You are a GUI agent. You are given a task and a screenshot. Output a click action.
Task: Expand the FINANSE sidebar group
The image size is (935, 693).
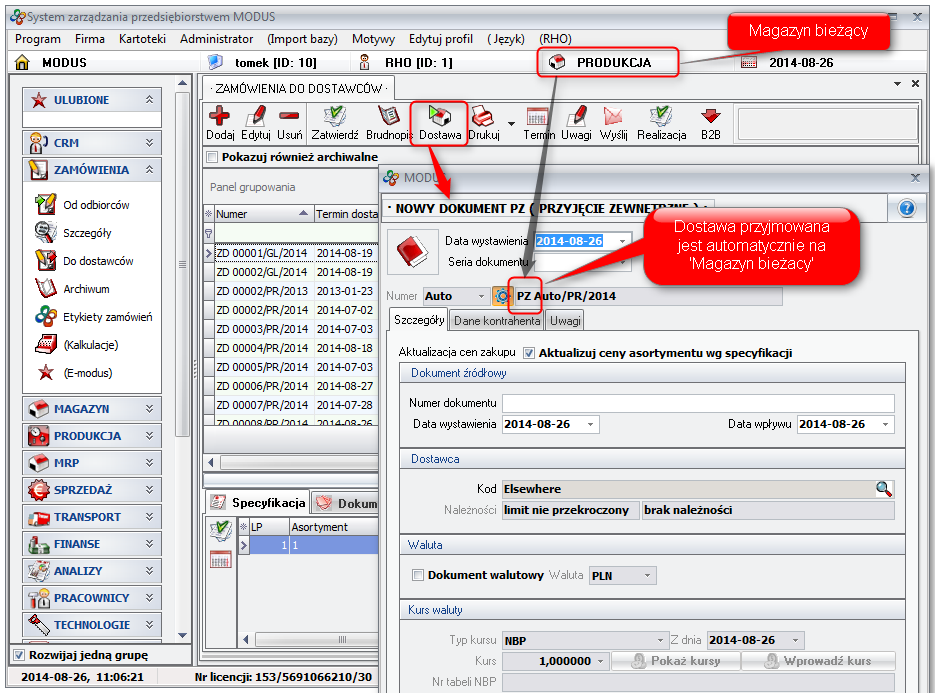(150, 543)
